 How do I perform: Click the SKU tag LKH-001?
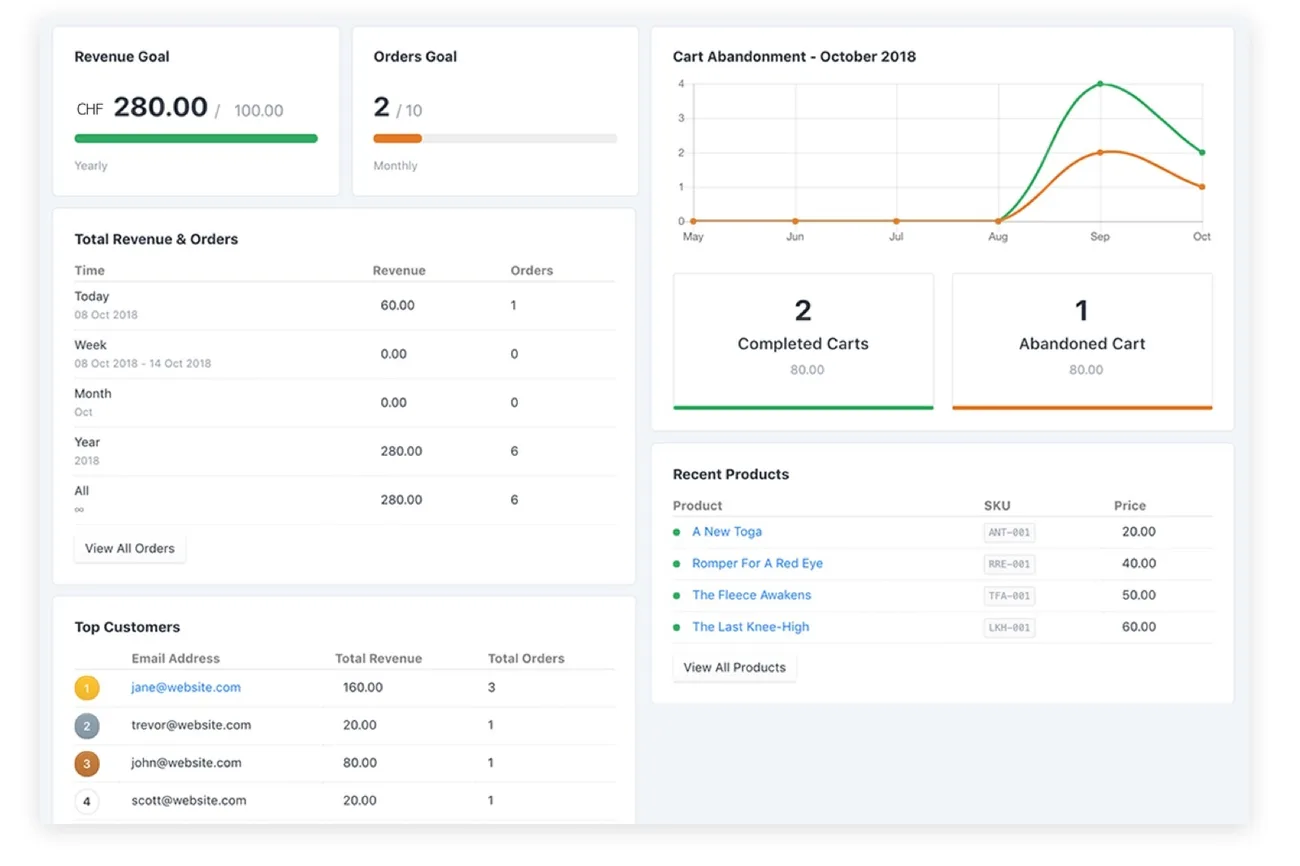(1009, 628)
